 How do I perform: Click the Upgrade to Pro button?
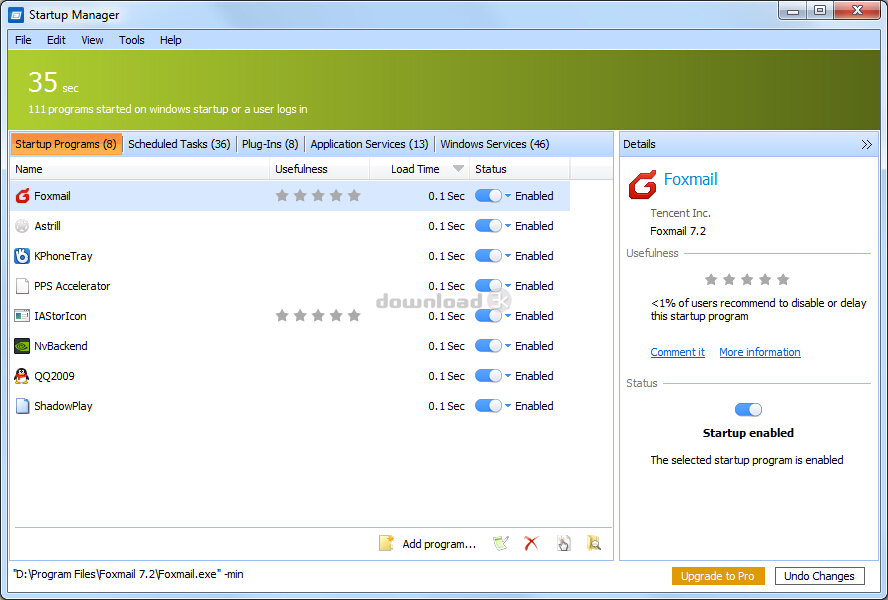coord(718,576)
